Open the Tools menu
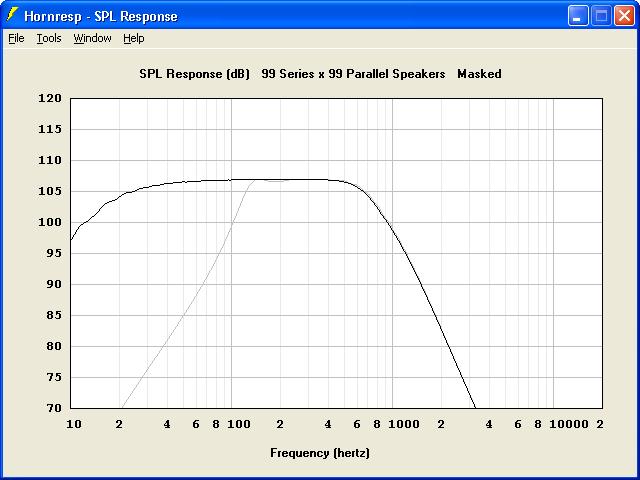 [49, 38]
